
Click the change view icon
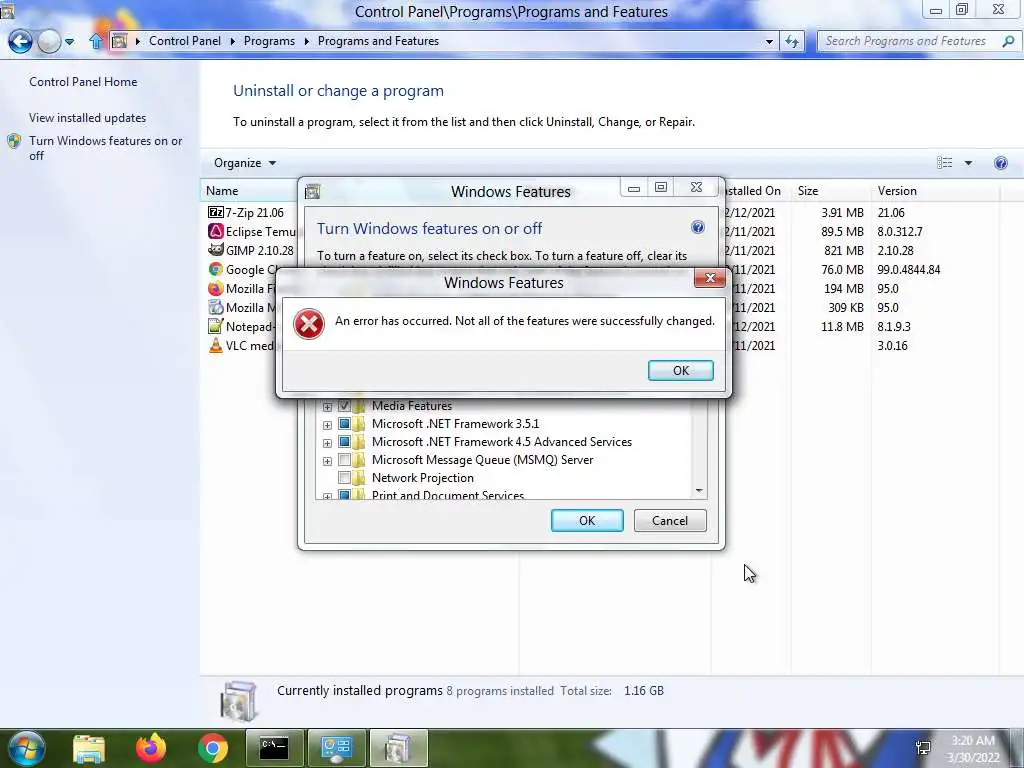click(x=944, y=163)
